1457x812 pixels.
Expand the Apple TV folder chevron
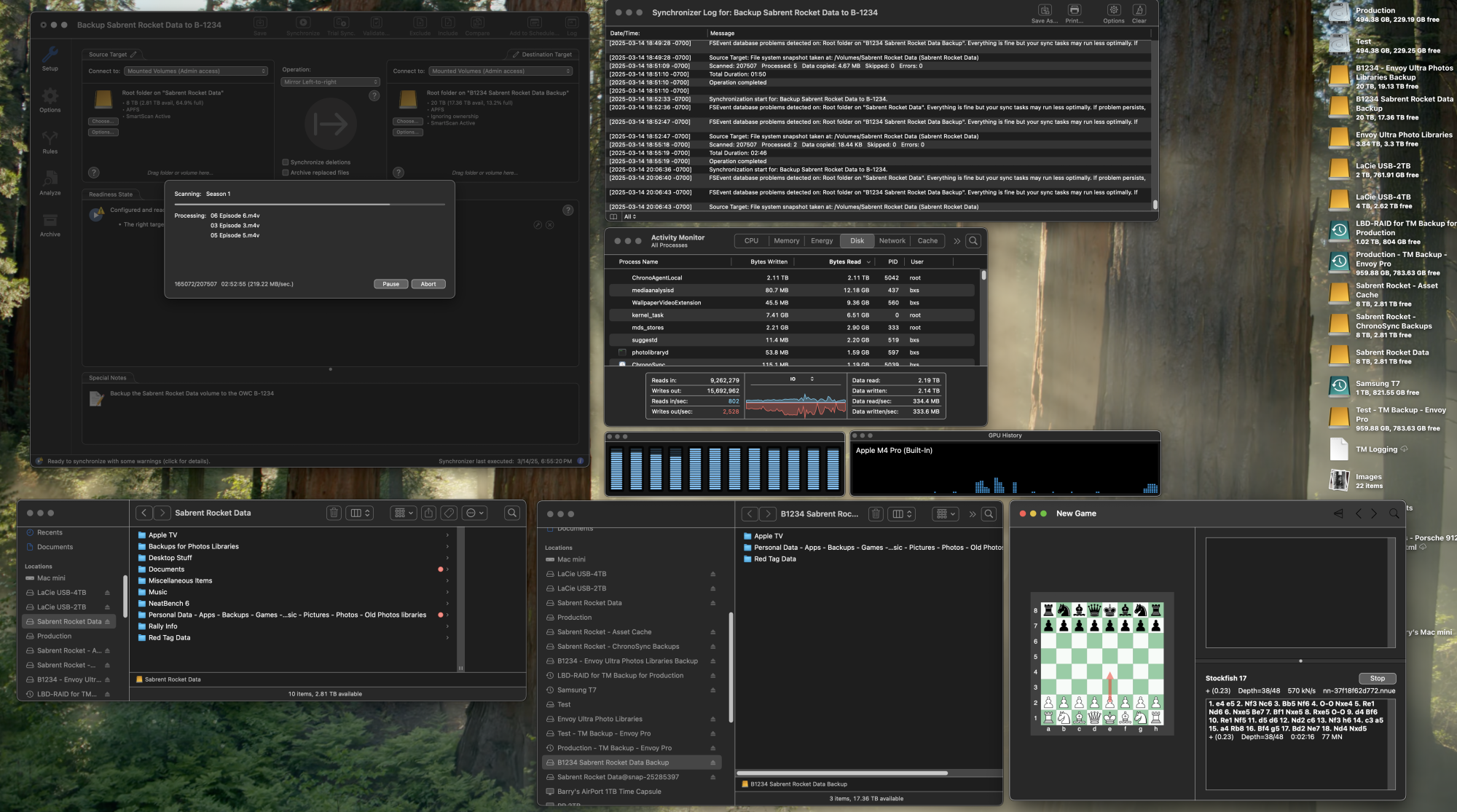coord(447,535)
